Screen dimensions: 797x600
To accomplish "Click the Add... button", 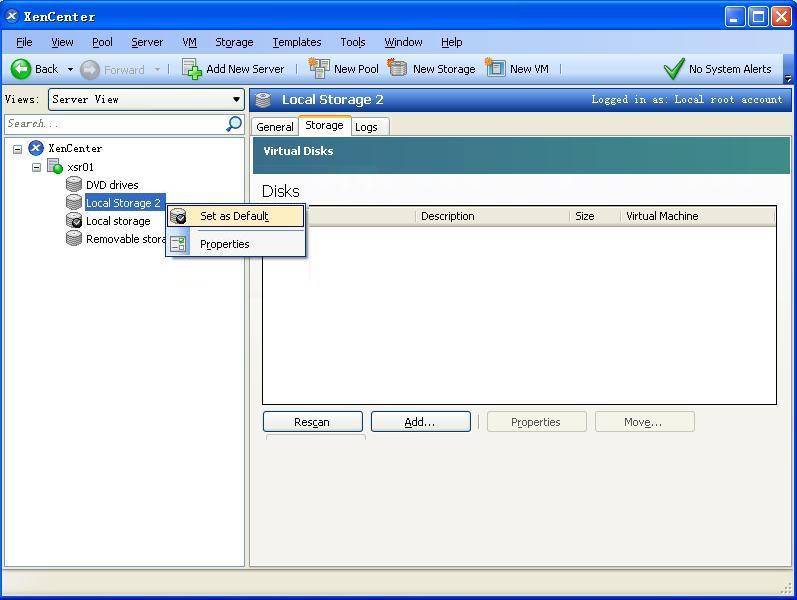I will [420, 422].
